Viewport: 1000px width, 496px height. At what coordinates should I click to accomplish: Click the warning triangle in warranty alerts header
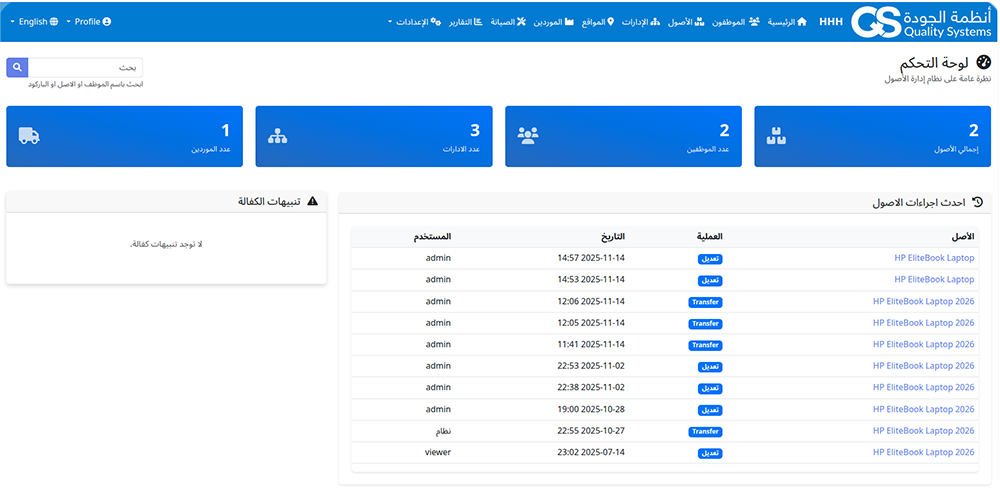click(312, 201)
